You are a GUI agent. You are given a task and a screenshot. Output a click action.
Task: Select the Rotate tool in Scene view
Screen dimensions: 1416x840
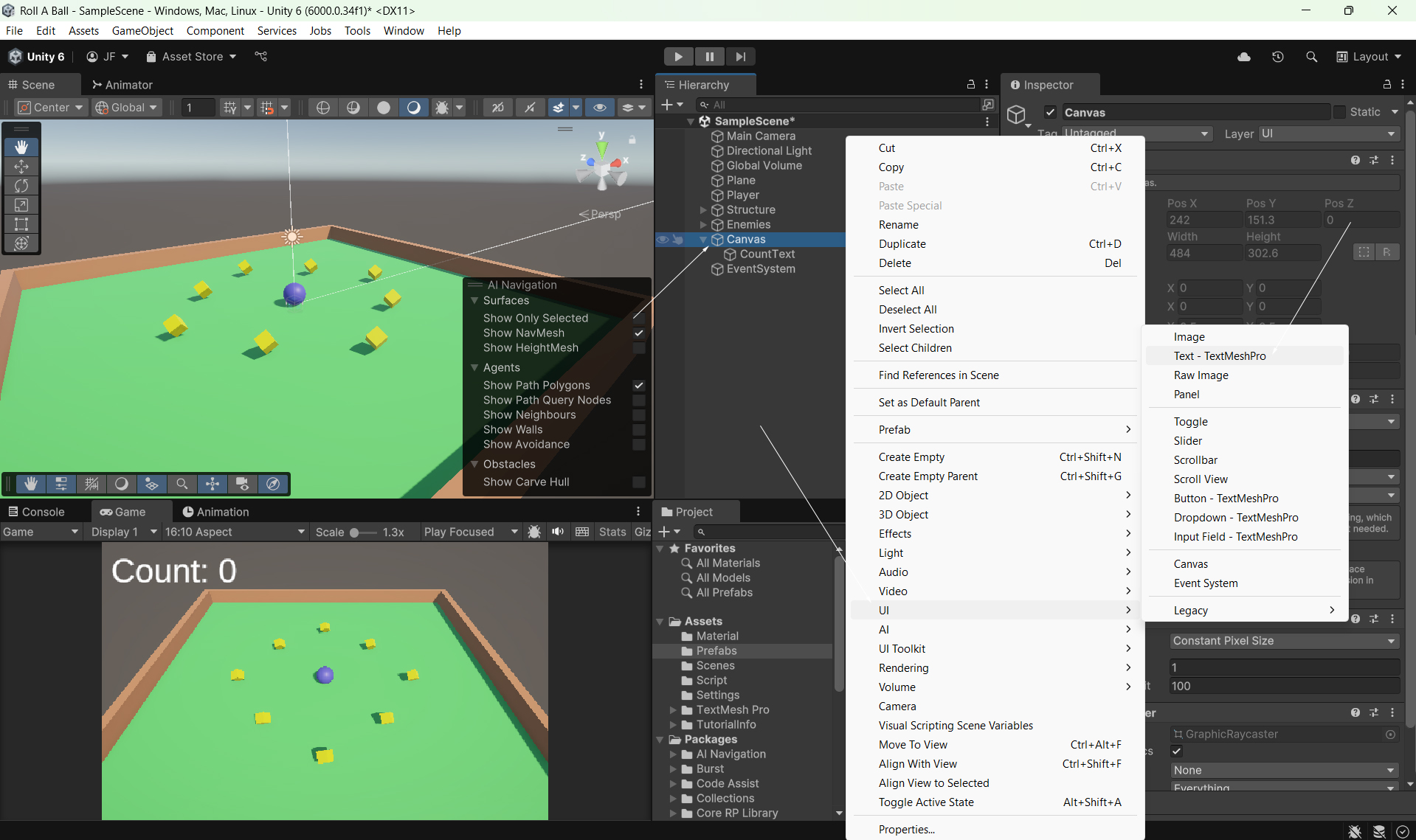tap(21, 186)
